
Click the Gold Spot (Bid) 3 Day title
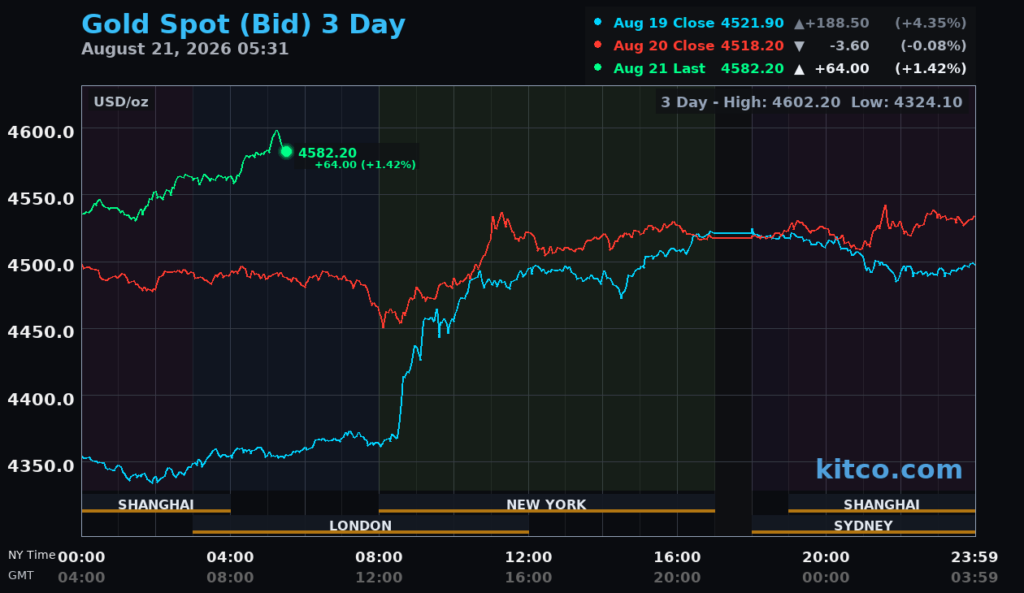pos(243,25)
